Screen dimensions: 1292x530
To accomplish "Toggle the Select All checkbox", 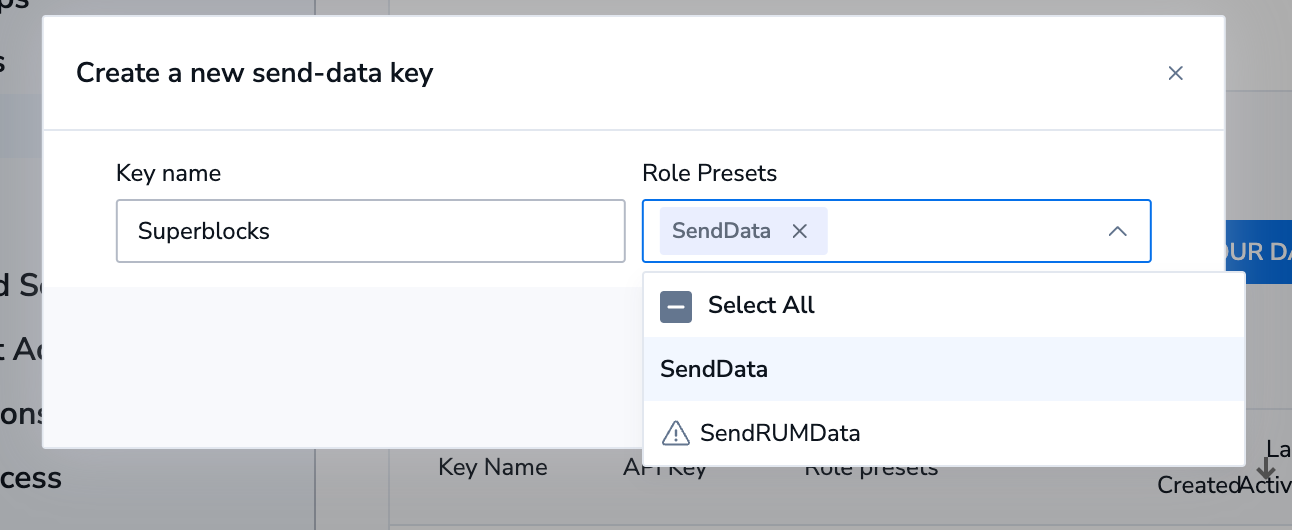I will point(676,305).
